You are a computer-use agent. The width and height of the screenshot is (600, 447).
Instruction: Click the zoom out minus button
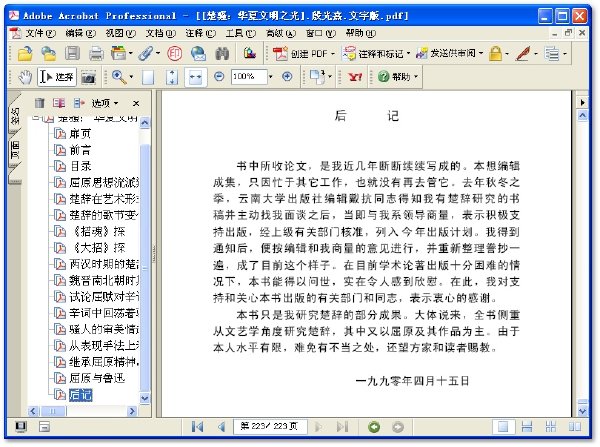[219, 77]
